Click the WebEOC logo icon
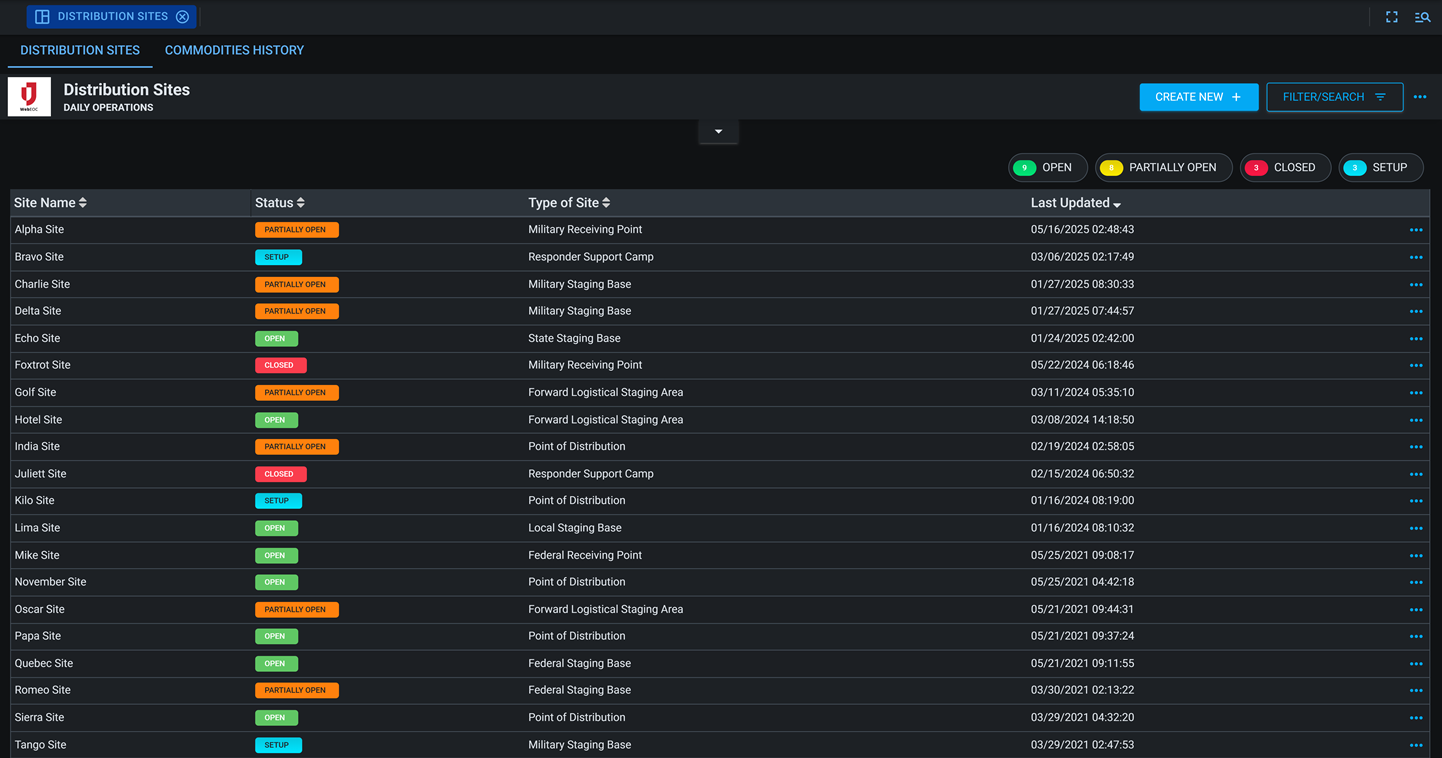The height and width of the screenshot is (758, 1442). tap(28, 97)
